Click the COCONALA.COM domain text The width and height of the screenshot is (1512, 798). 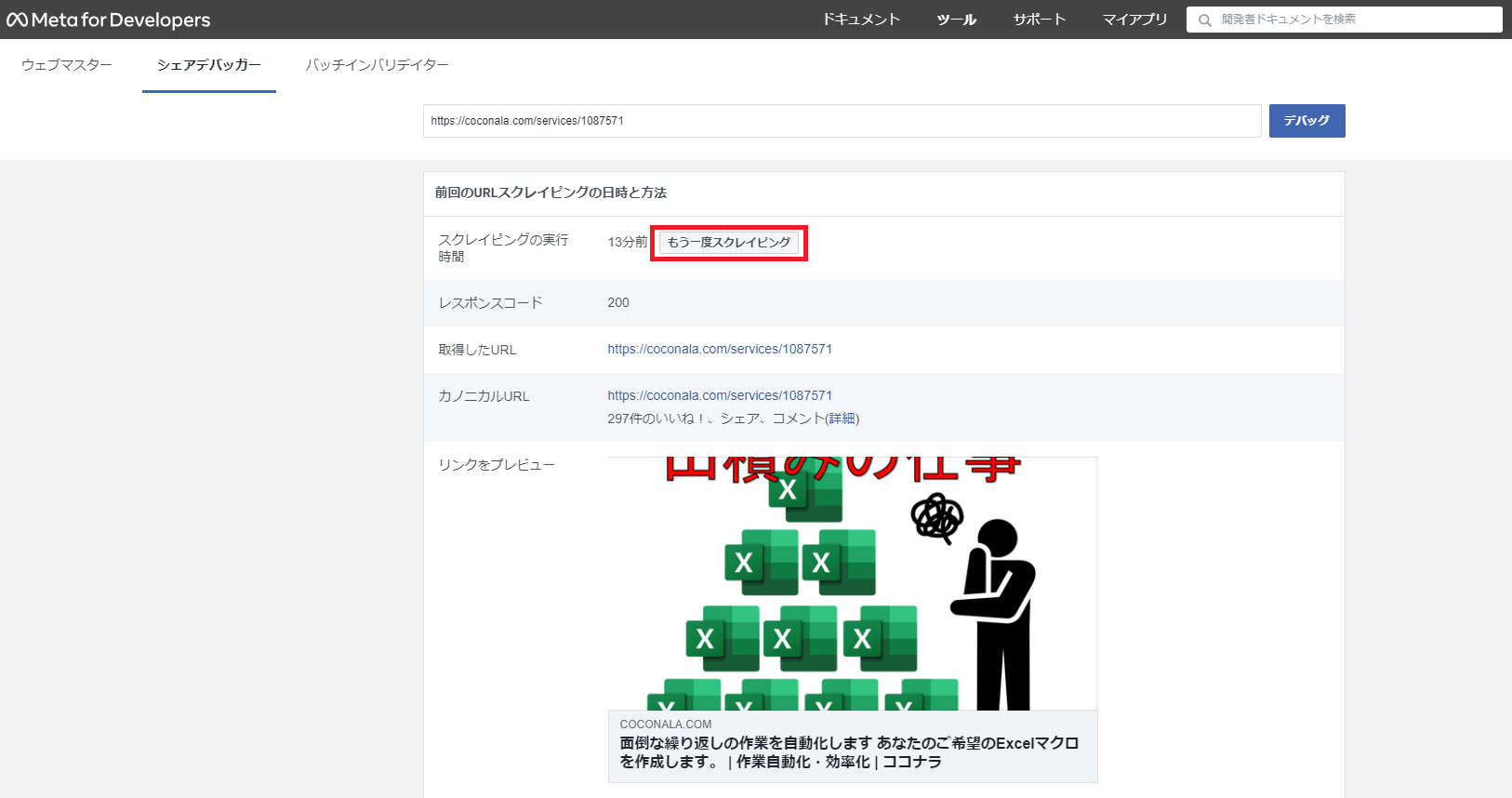tap(666, 725)
